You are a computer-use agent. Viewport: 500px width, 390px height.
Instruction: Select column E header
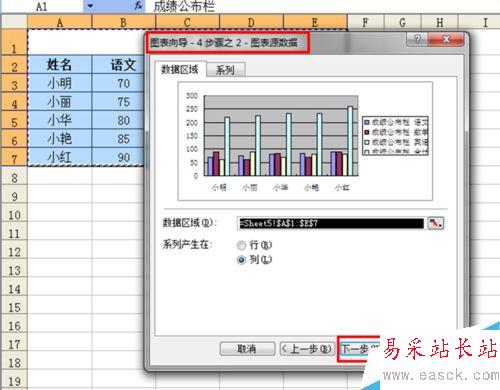point(315,22)
